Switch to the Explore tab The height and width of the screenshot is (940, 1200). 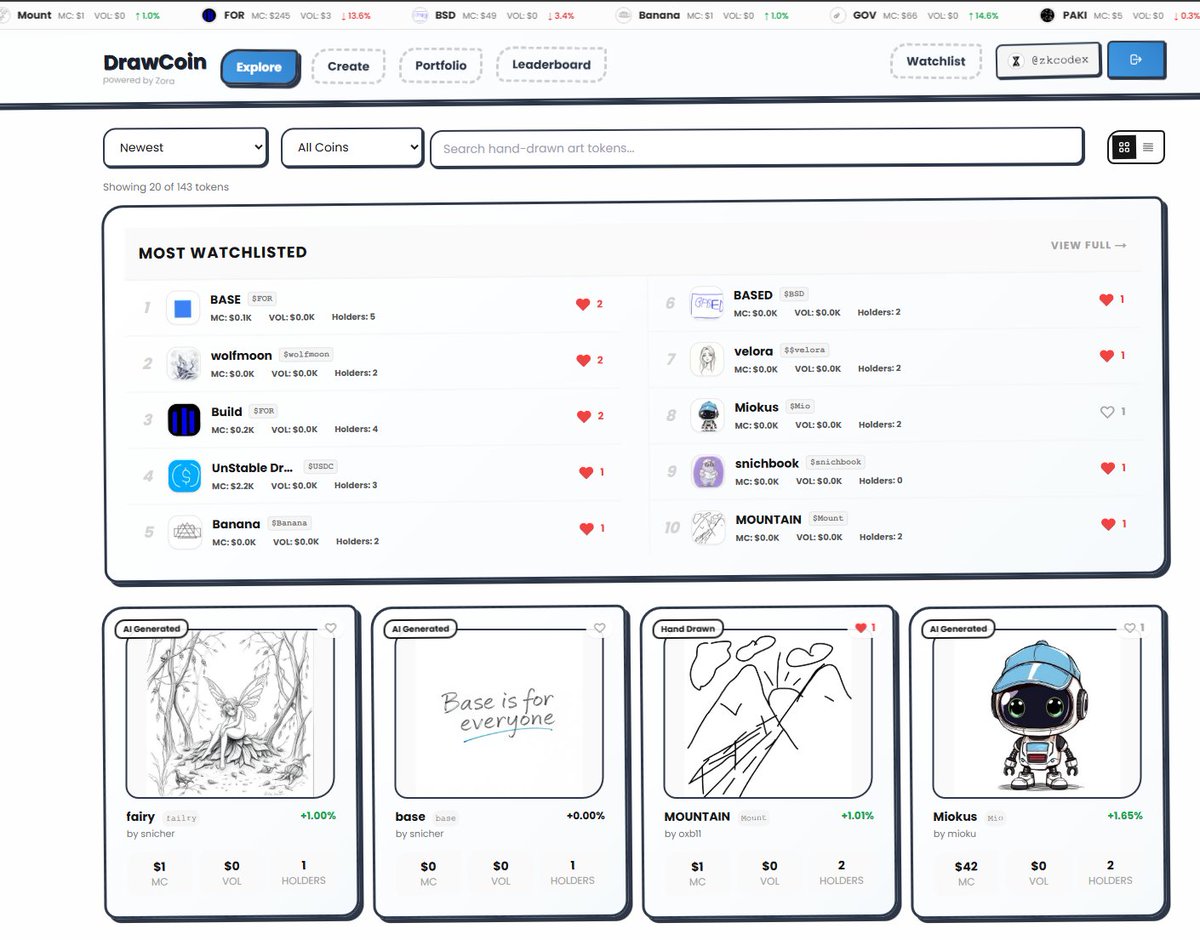tap(259, 68)
